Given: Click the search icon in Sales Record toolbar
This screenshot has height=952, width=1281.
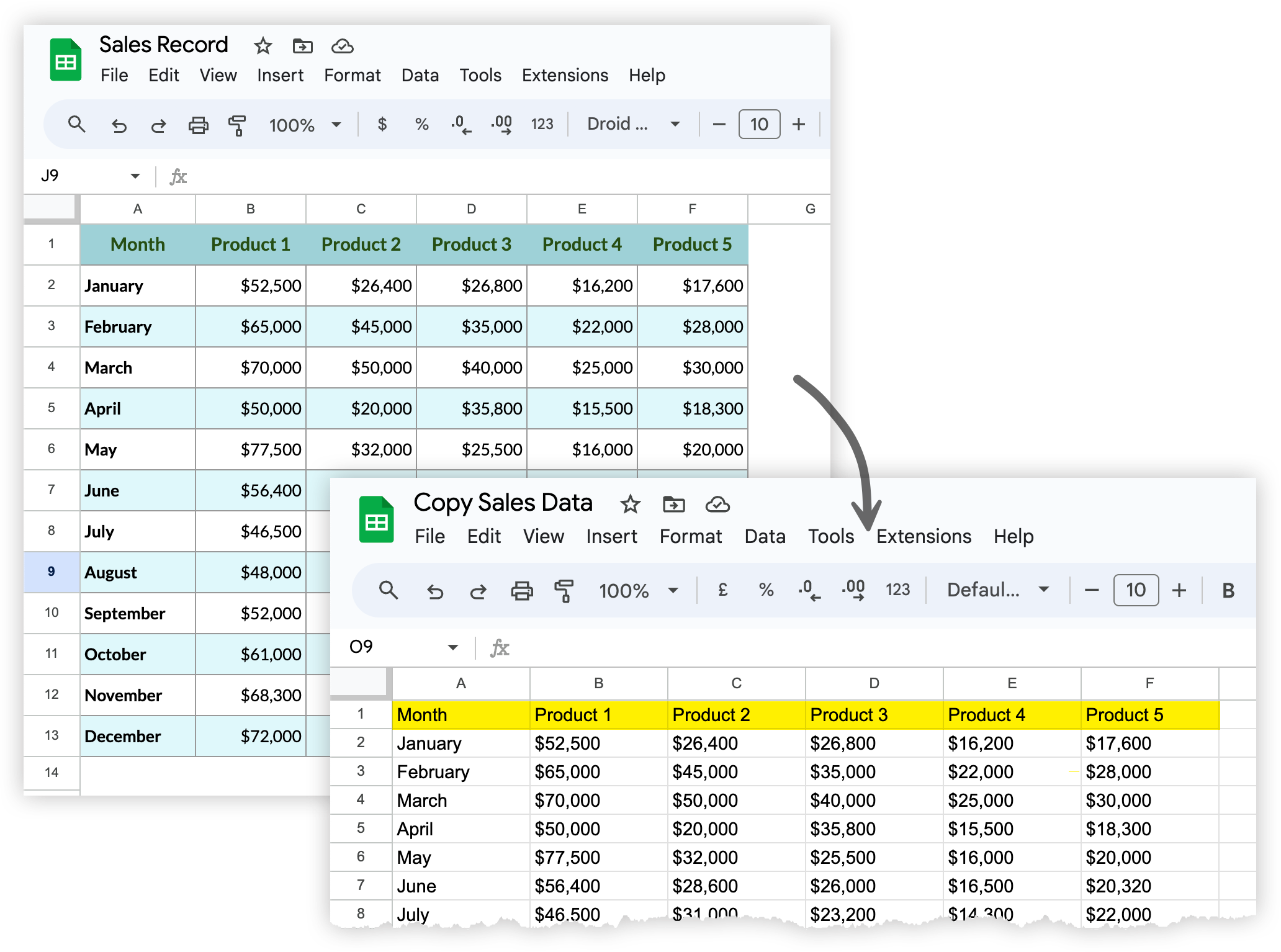Looking at the screenshot, I should [78, 124].
